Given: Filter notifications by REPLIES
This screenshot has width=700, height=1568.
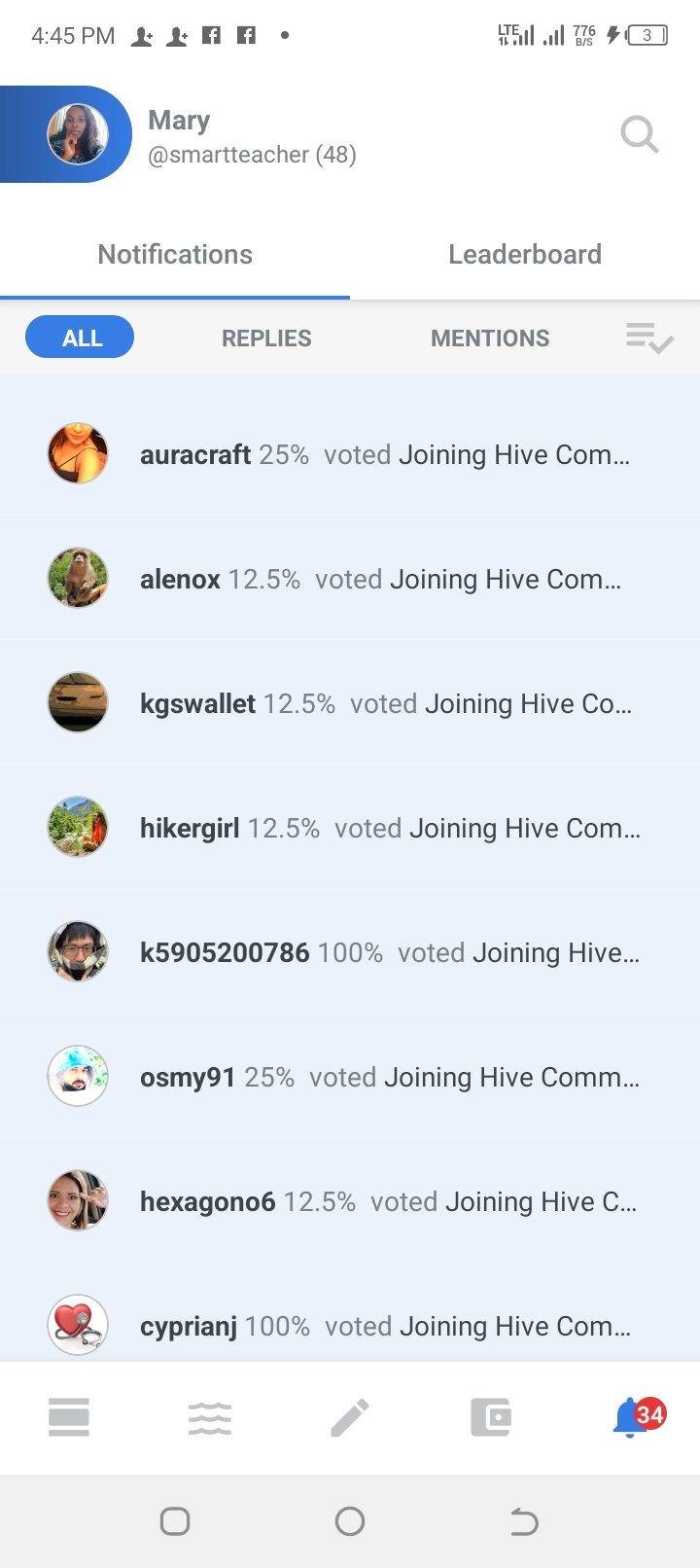Looking at the screenshot, I should (x=266, y=339).
